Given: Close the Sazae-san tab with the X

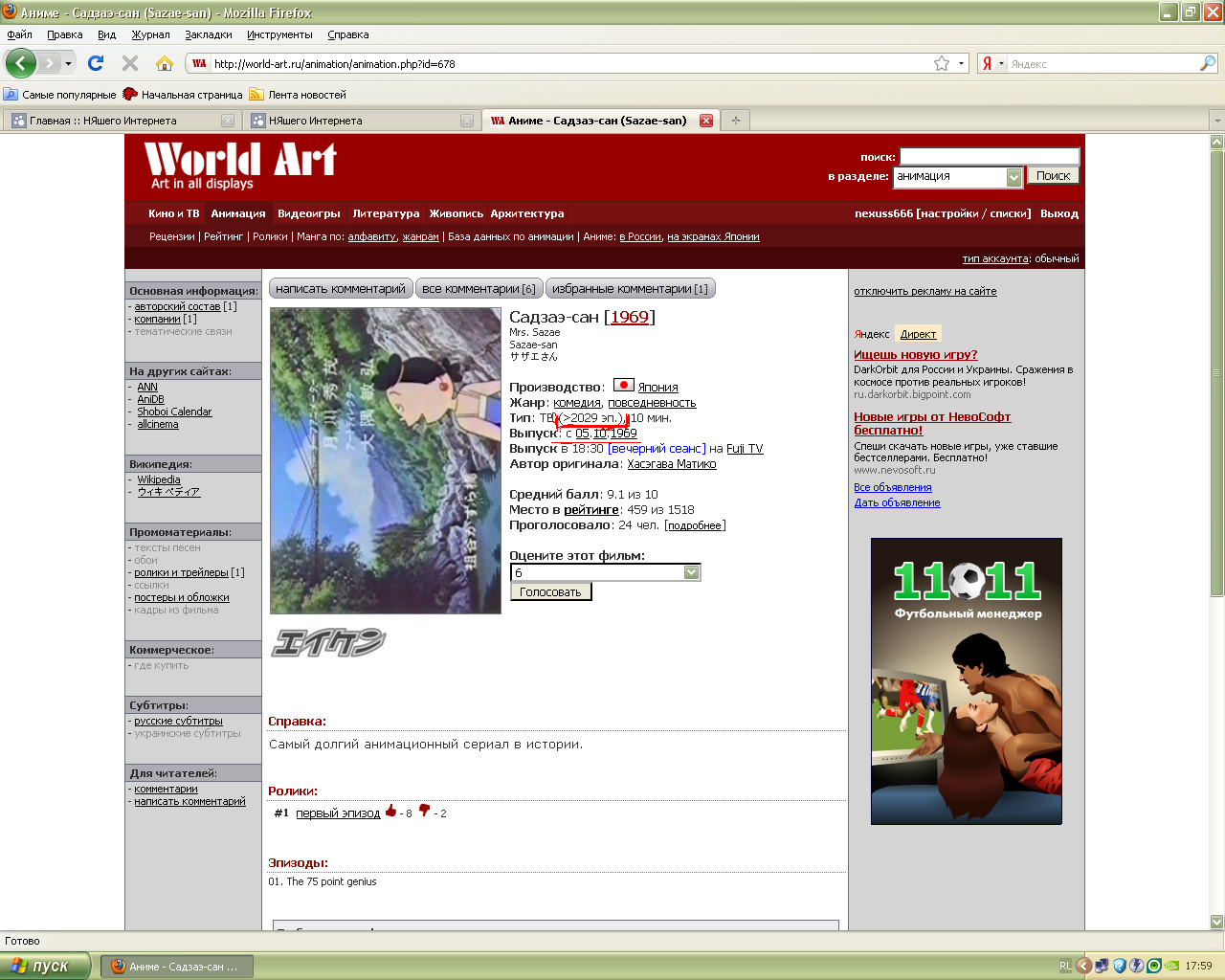Looking at the screenshot, I should (706, 121).
